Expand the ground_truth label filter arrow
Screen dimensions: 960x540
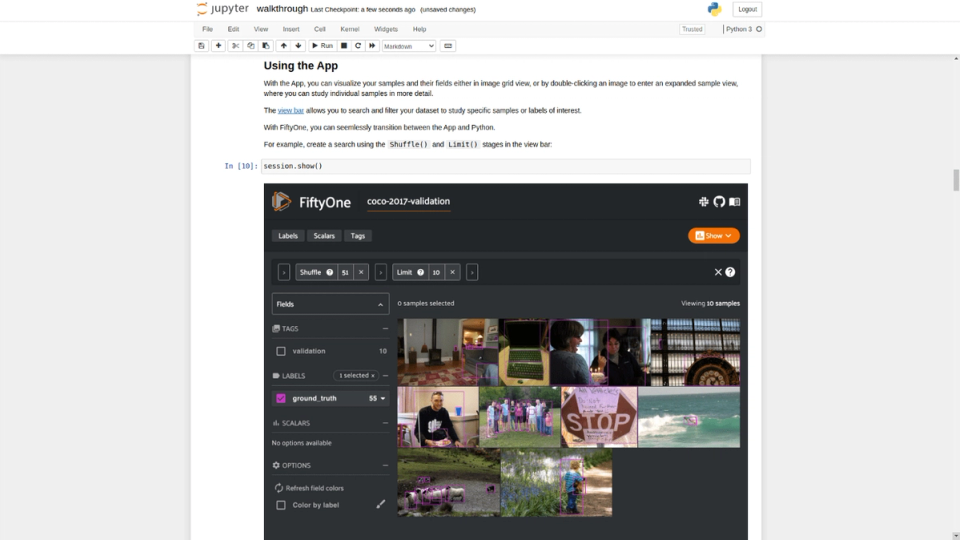pyautogui.click(x=383, y=399)
